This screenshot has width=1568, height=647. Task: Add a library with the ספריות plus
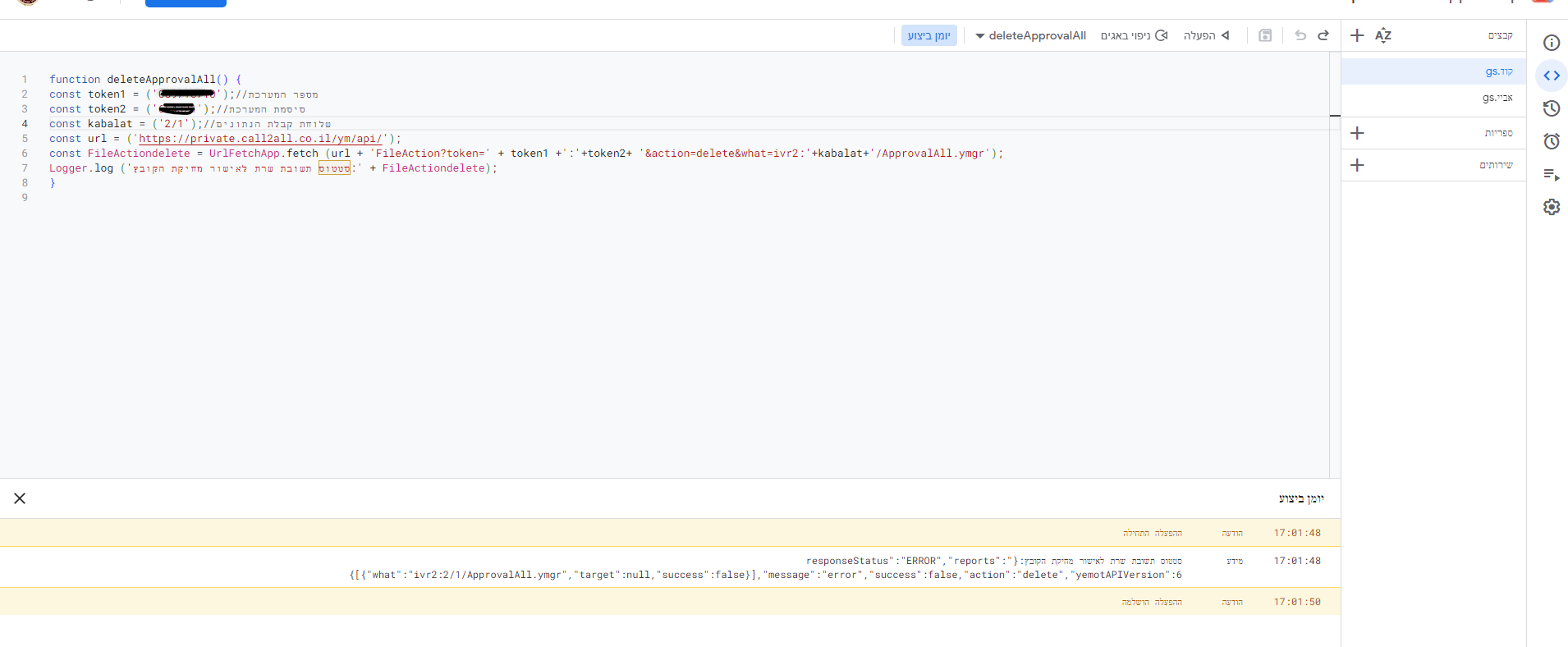[x=1357, y=133]
